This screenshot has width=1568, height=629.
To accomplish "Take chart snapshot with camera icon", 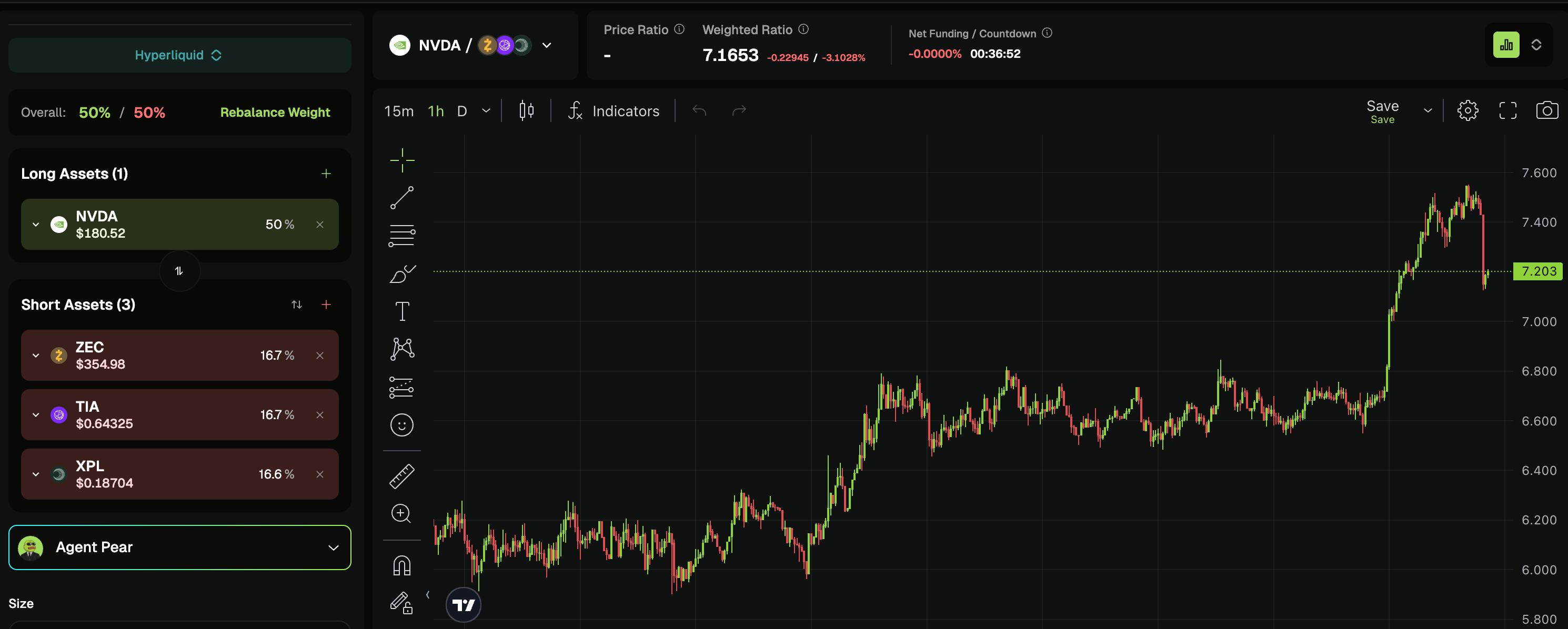I will tap(1547, 111).
